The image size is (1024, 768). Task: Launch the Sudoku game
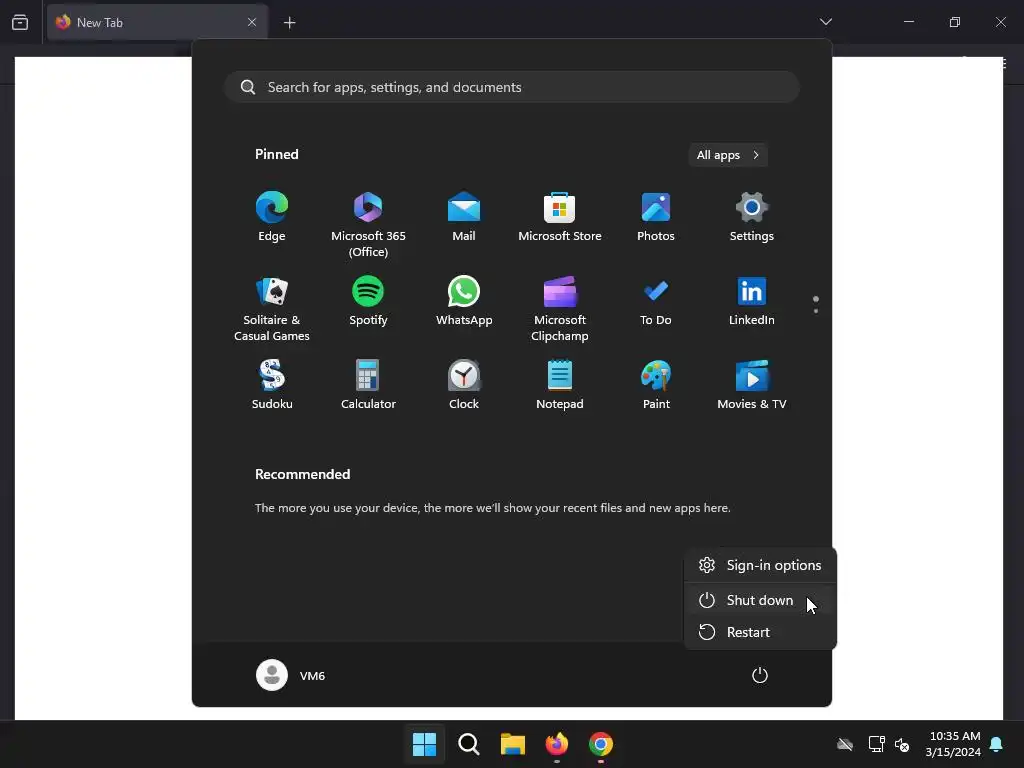(x=272, y=385)
